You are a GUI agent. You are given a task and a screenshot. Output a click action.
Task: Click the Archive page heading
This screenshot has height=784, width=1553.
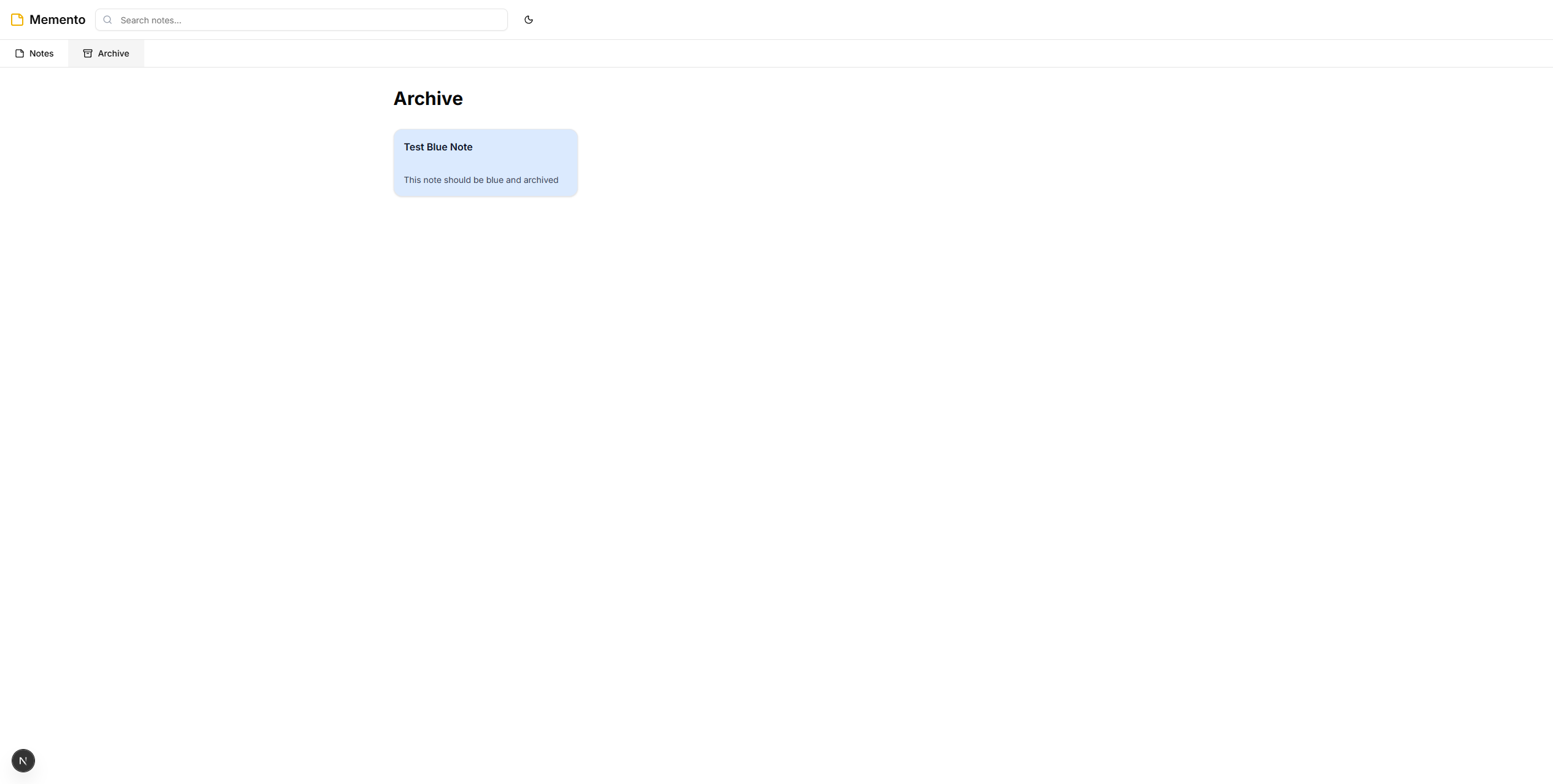[x=428, y=98]
